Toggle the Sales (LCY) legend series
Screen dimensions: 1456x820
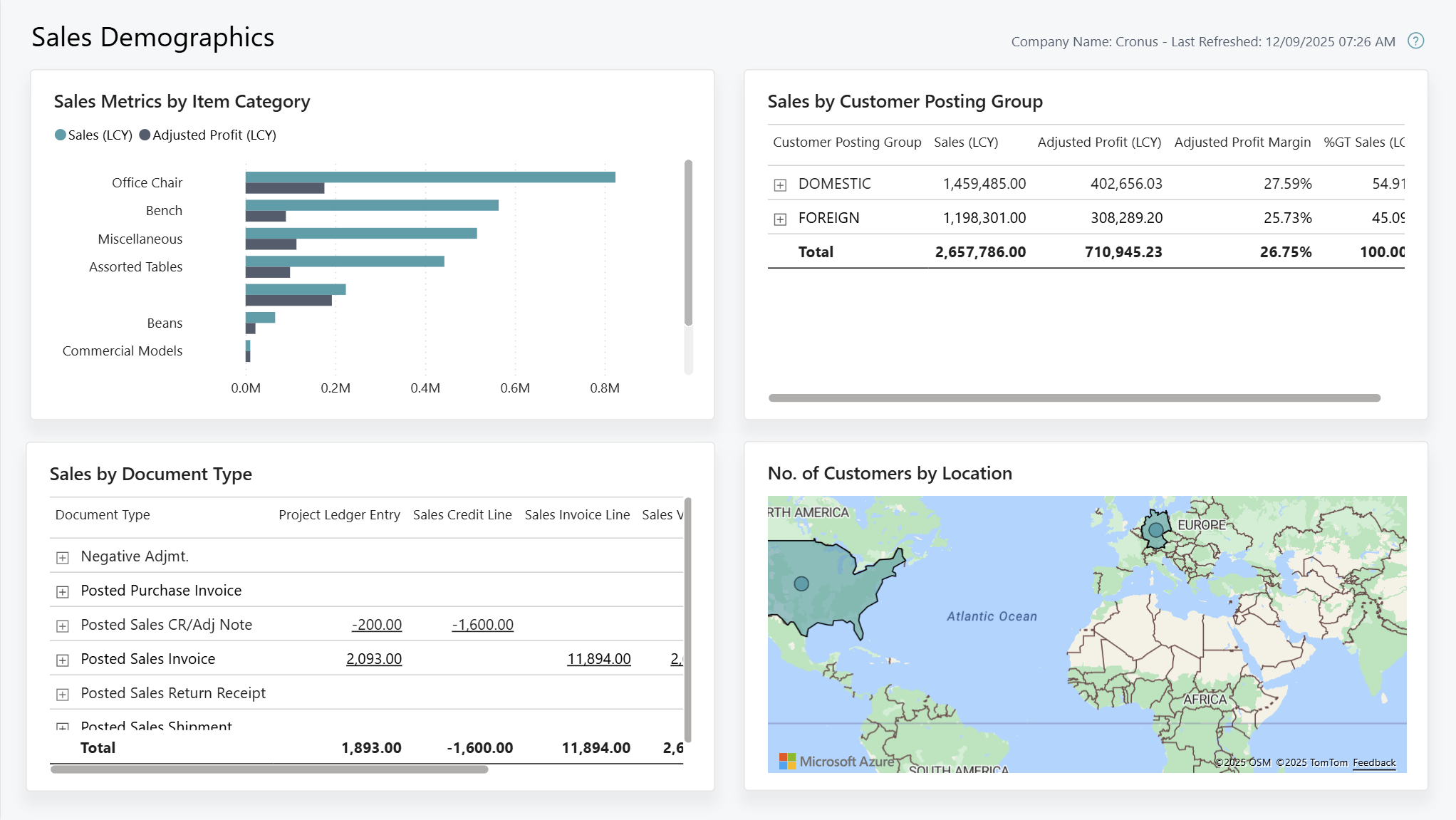pyautogui.click(x=93, y=135)
